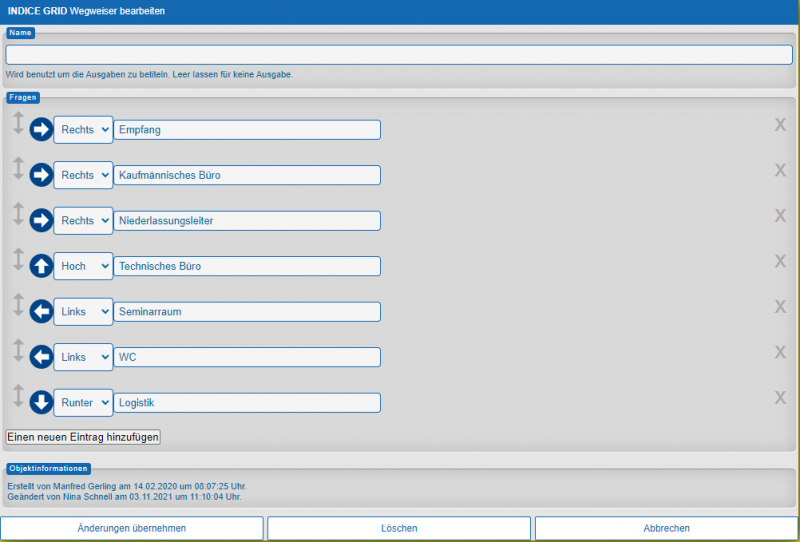Open the Hoch dropdown for Technisches Büro
Viewport: 800px width, 542px height.
point(83,266)
